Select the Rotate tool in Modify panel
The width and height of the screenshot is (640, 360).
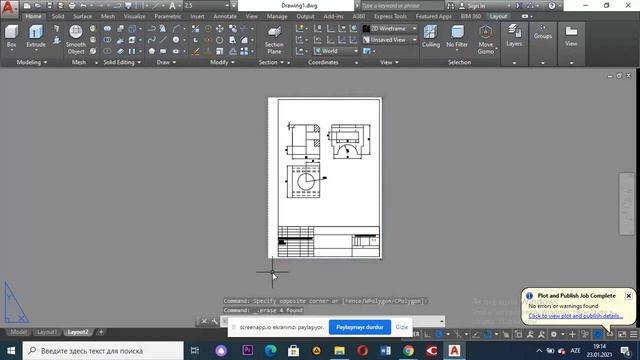point(220,40)
